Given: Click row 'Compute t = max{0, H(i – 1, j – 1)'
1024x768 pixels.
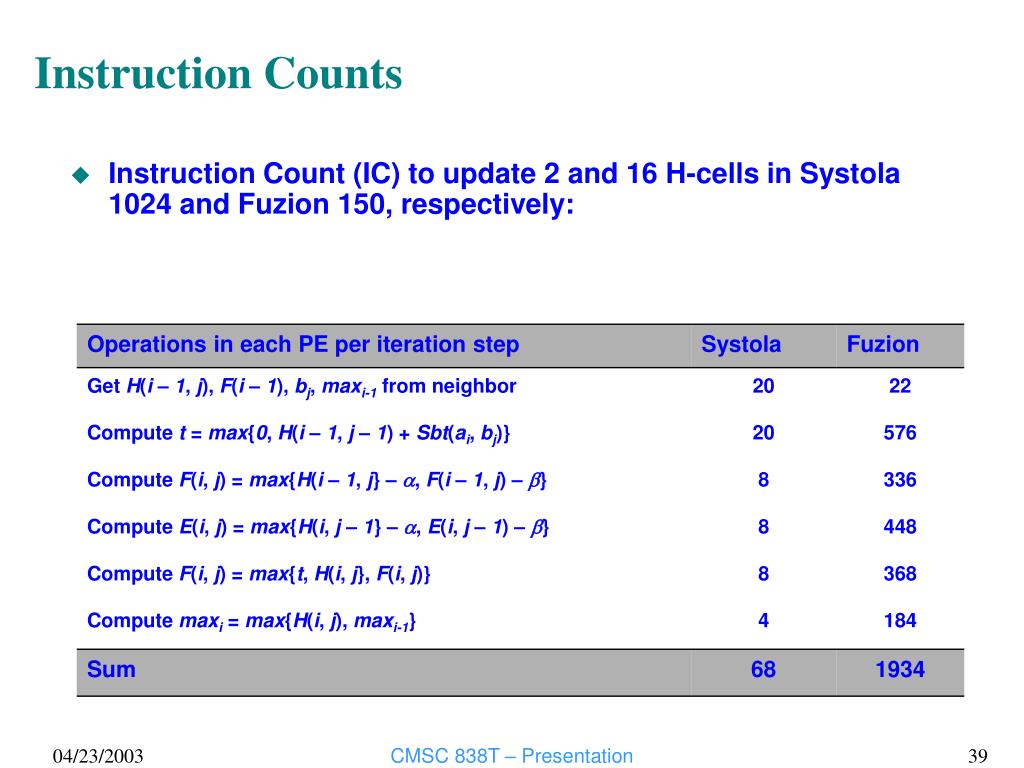Looking at the screenshot, I should click(298, 434).
